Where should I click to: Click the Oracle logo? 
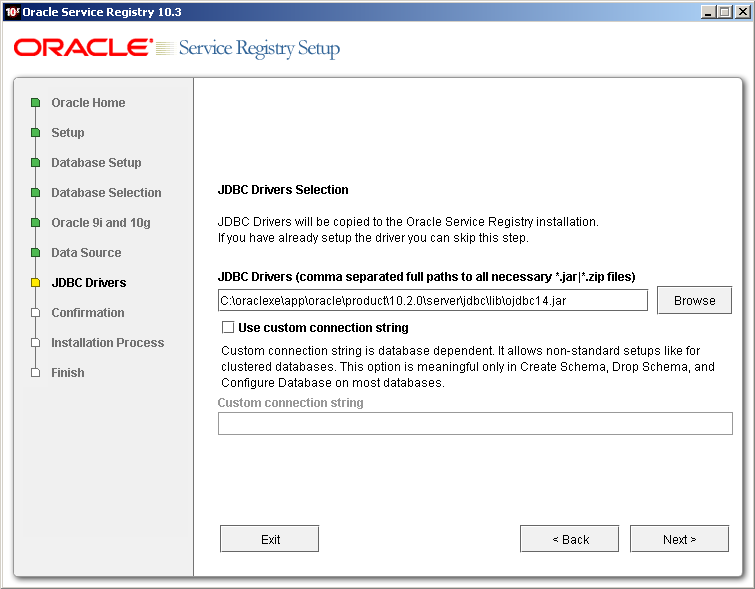tap(83, 48)
